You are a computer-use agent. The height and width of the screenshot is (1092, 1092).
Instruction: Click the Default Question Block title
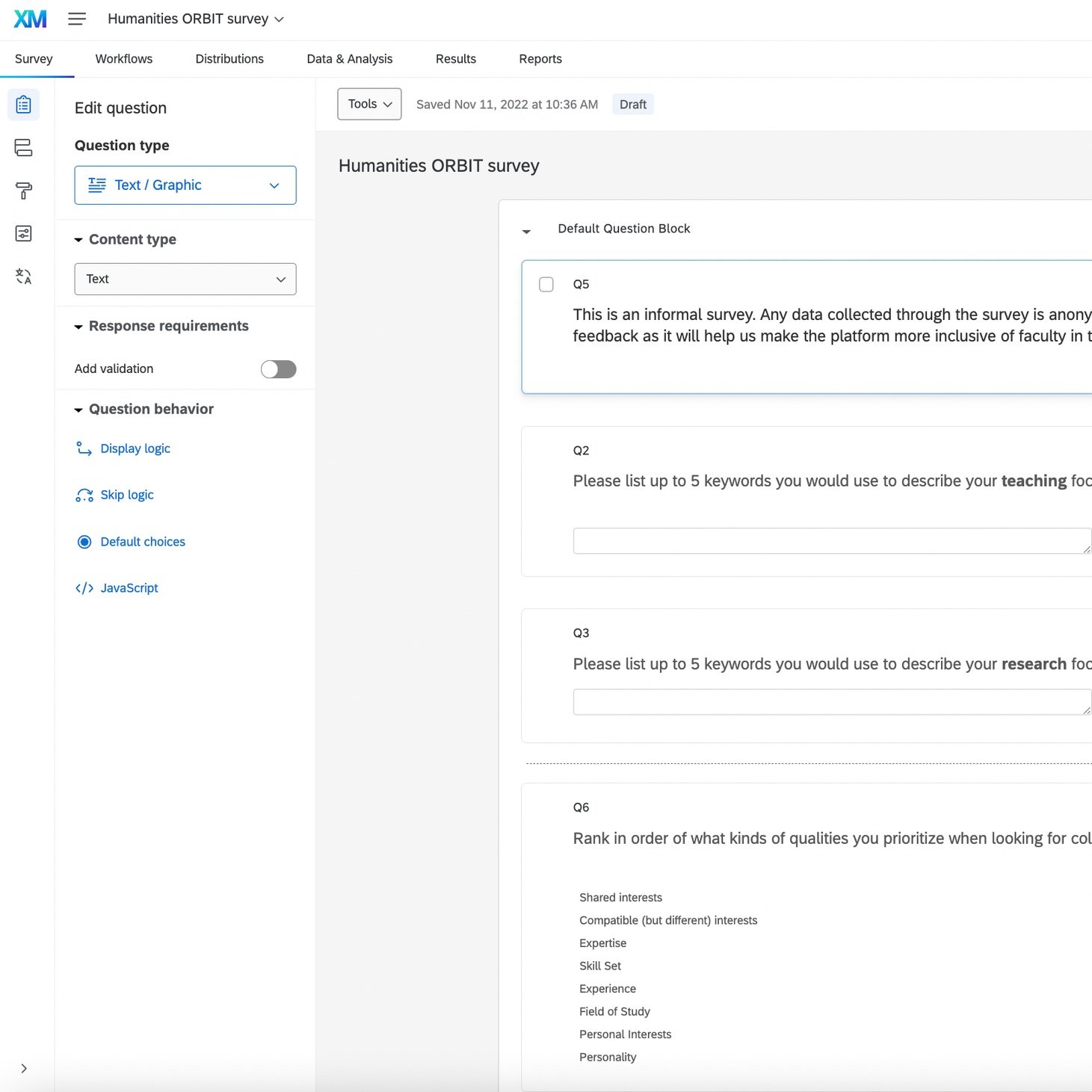click(x=624, y=229)
